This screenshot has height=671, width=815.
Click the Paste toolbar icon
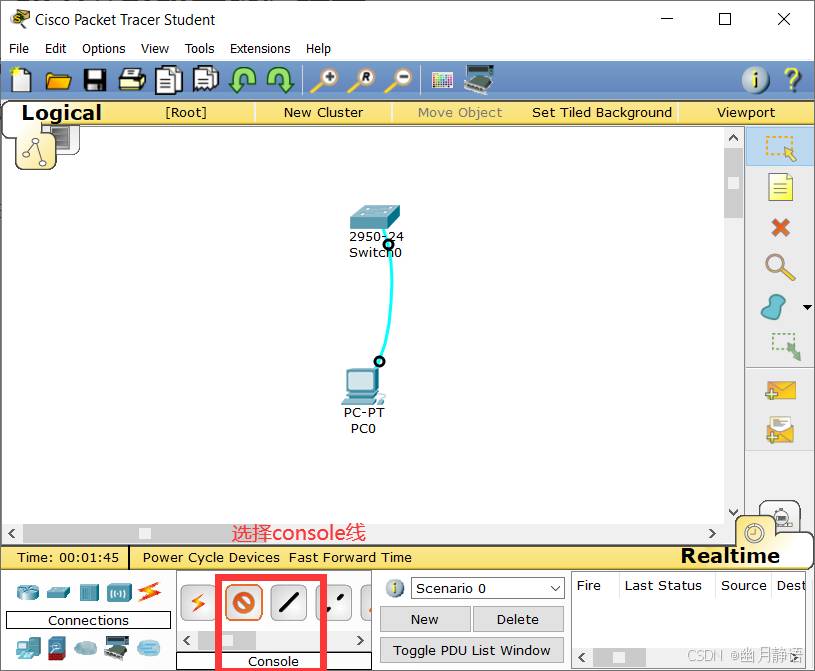pos(206,80)
